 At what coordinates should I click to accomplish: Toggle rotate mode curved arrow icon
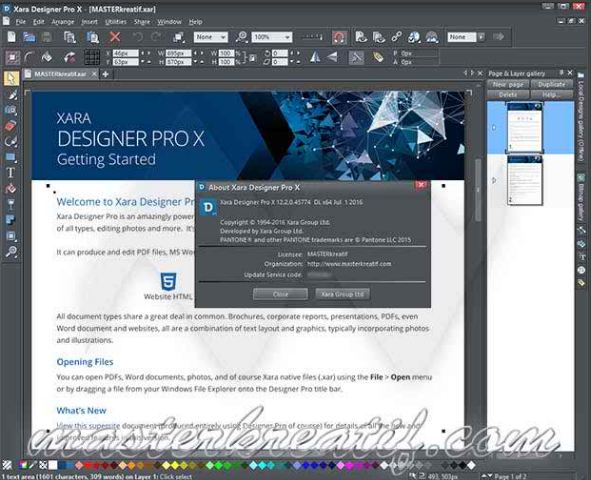(x=69, y=57)
